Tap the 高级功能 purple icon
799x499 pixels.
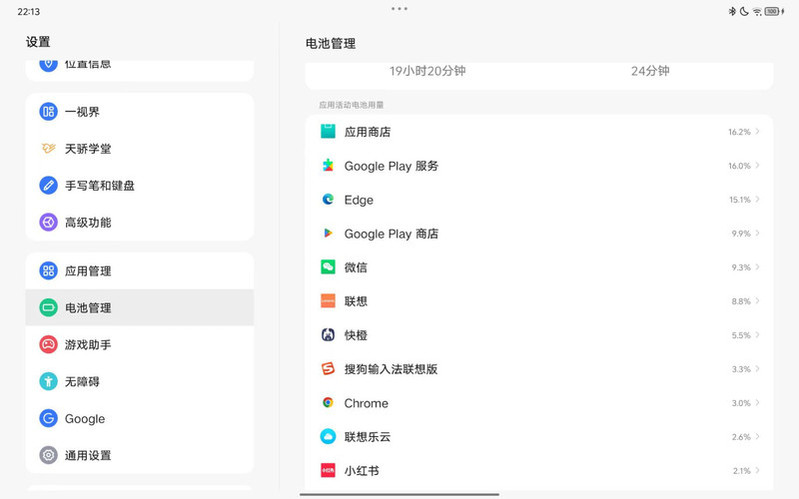[x=48, y=222]
